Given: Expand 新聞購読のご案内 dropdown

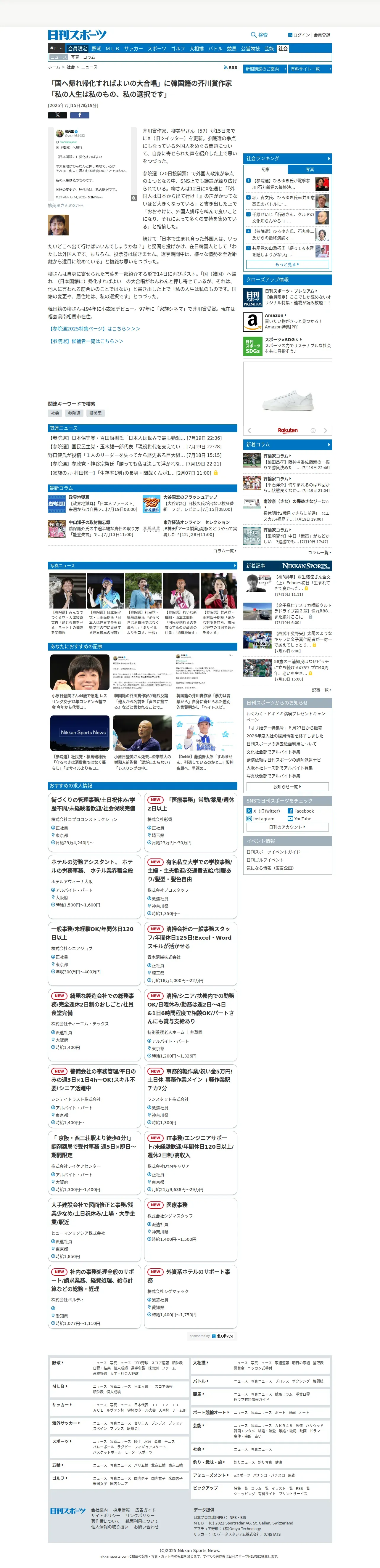Looking at the screenshot, I should (x=265, y=69).
